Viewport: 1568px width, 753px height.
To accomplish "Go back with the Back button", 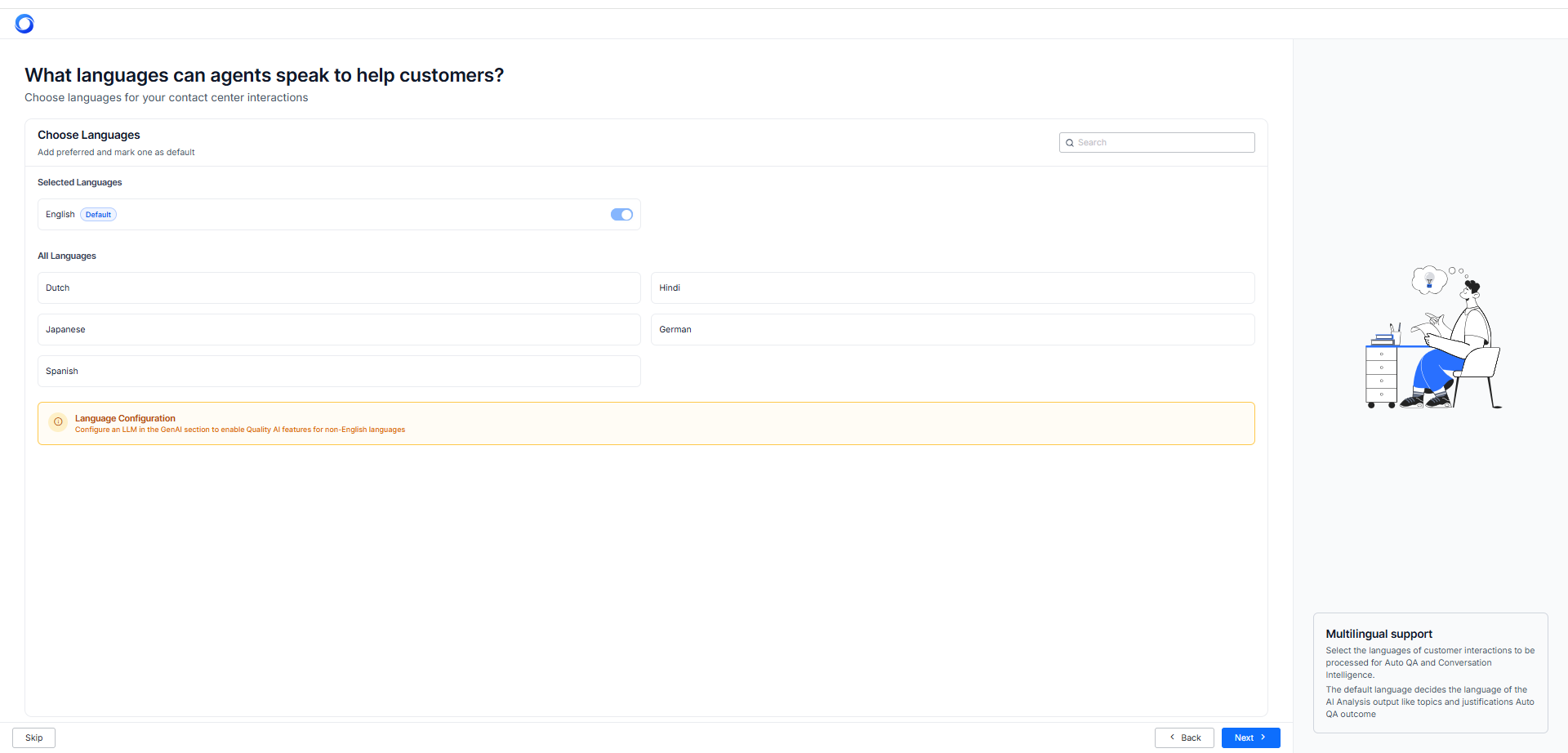I will tap(1184, 737).
